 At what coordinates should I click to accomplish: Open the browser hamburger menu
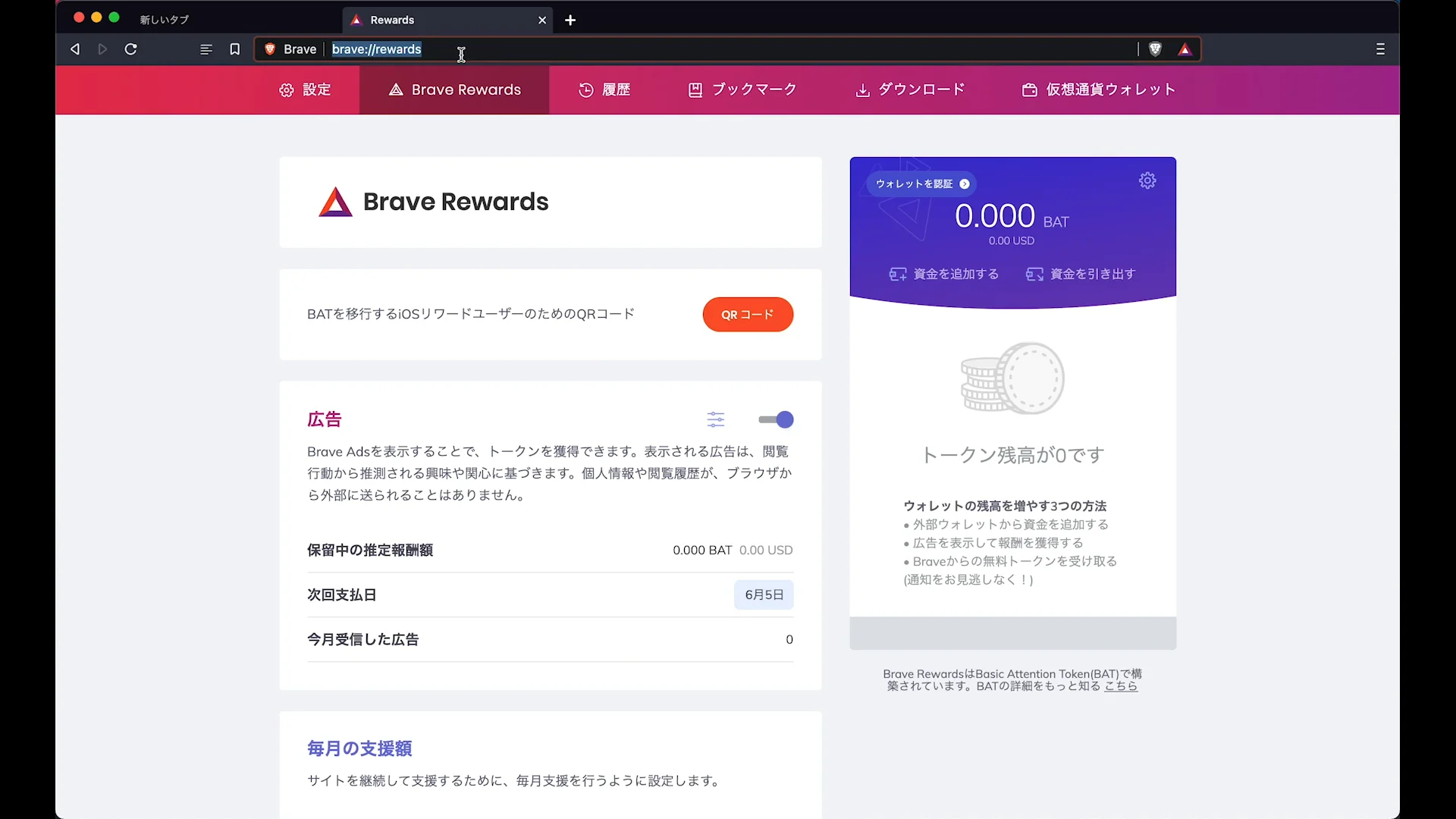tap(1379, 49)
